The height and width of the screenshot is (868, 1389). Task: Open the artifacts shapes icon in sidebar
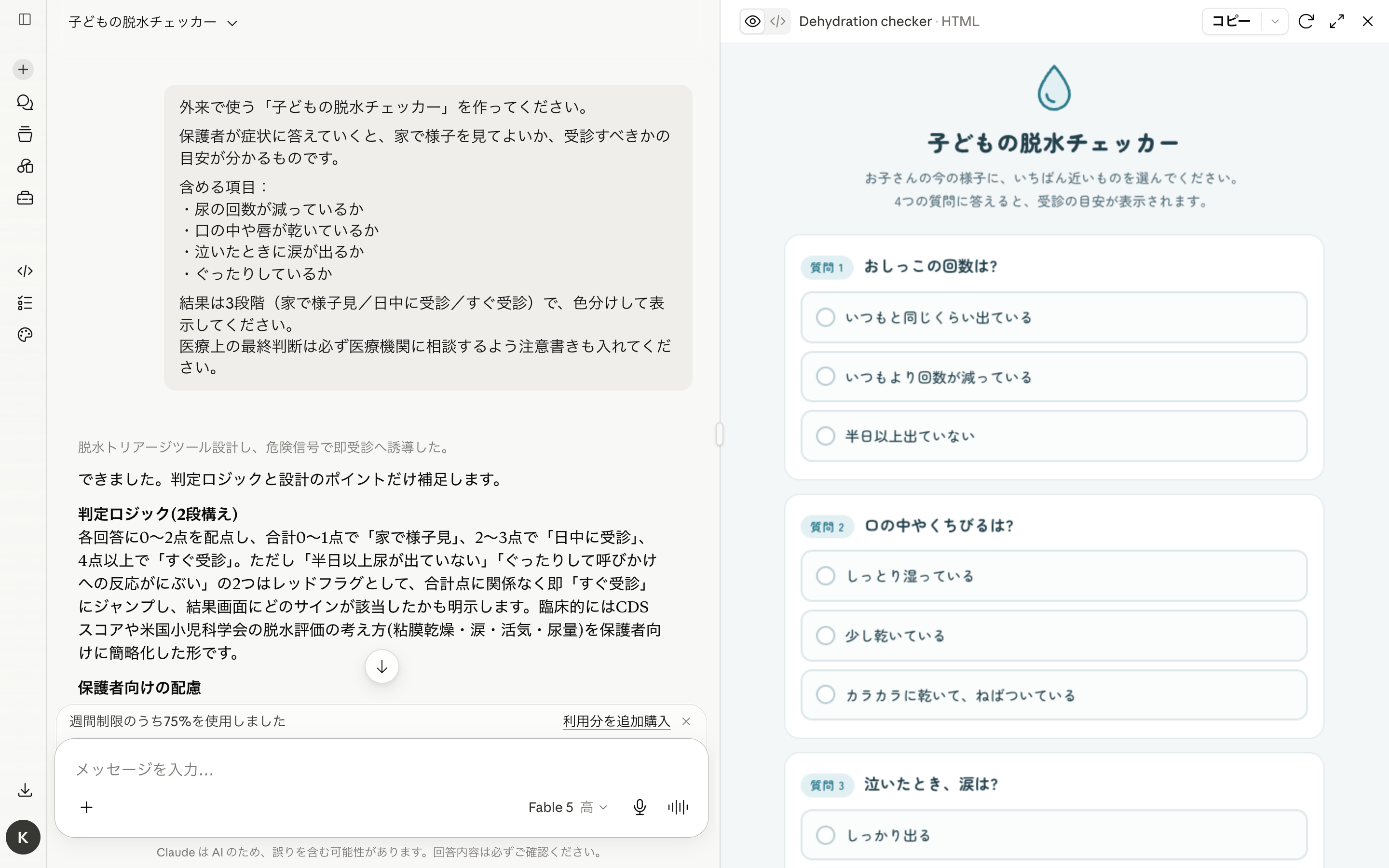click(x=25, y=166)
